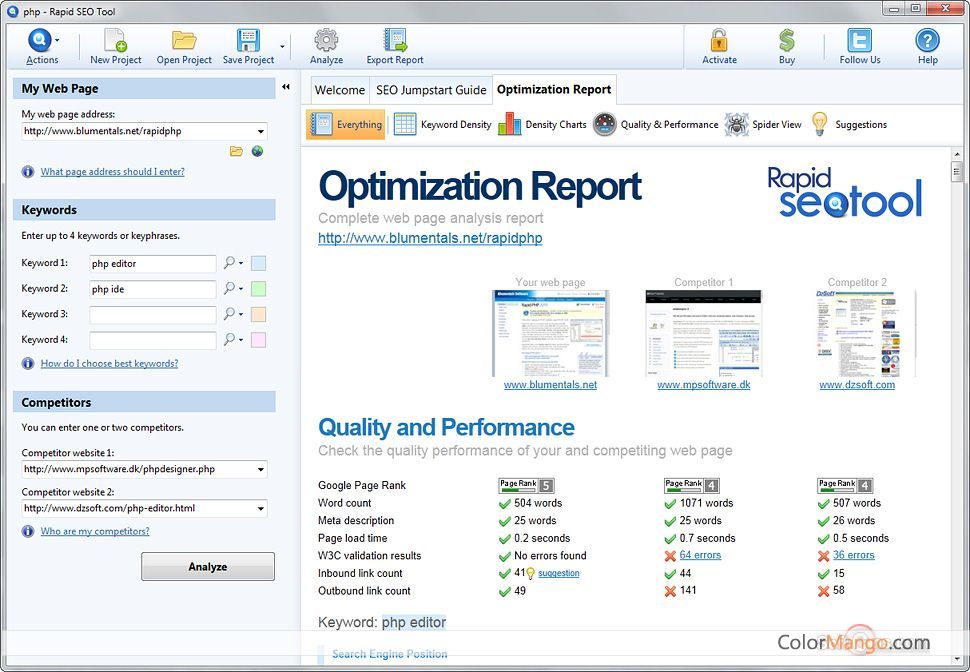Viewport: 970px width, 672px height.
Task: Click the Export Report icon
Action: point(395,41)
